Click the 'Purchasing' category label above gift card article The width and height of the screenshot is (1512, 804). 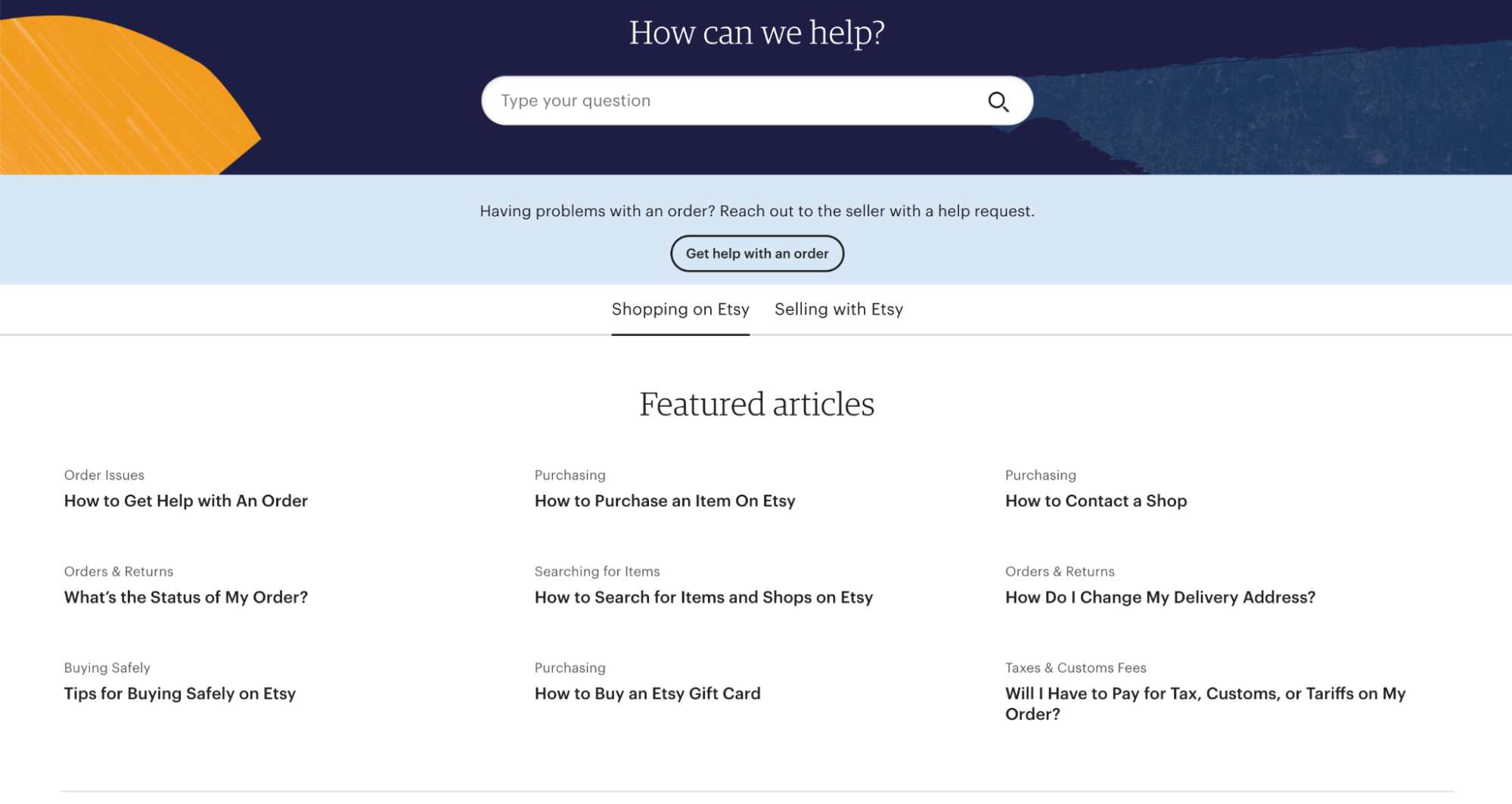570,667
